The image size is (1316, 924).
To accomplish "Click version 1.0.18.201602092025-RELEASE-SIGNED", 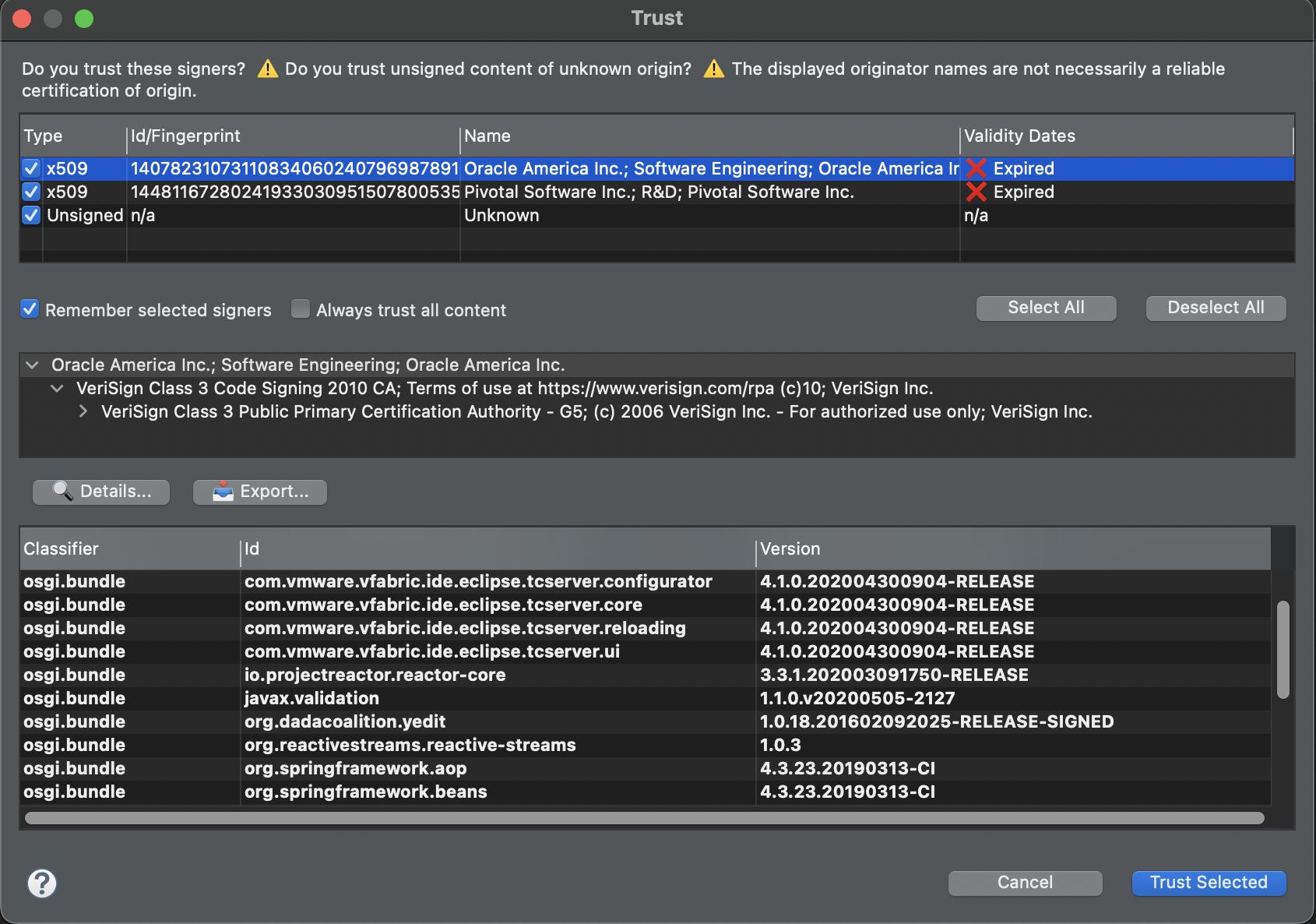I will tap(937, 721).
